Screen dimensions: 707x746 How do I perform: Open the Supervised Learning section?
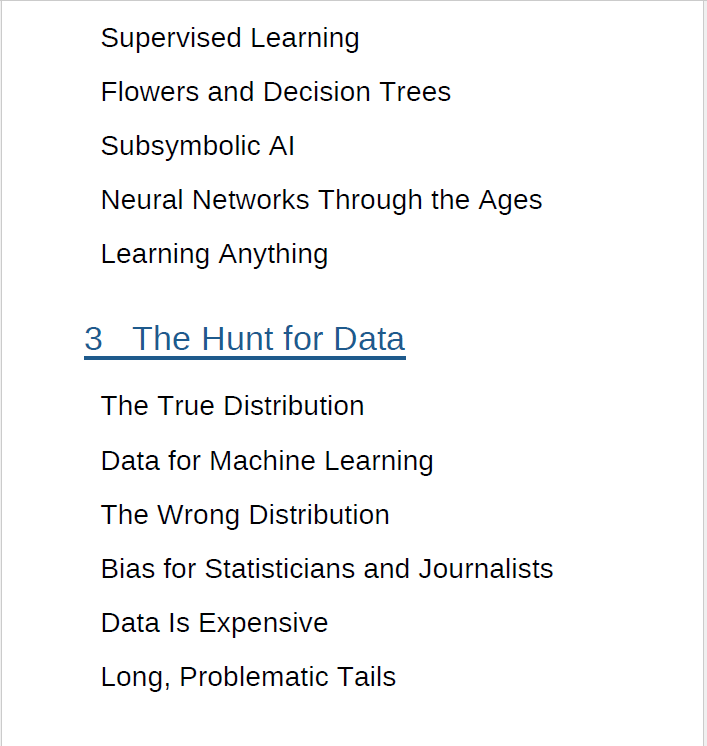pos(230,38)
